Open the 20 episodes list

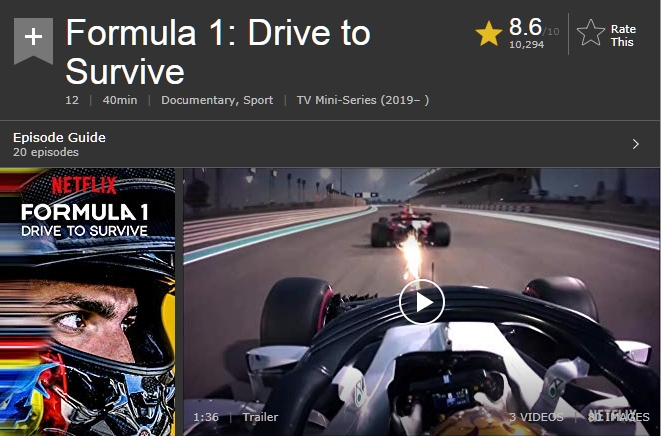[46, 152]
